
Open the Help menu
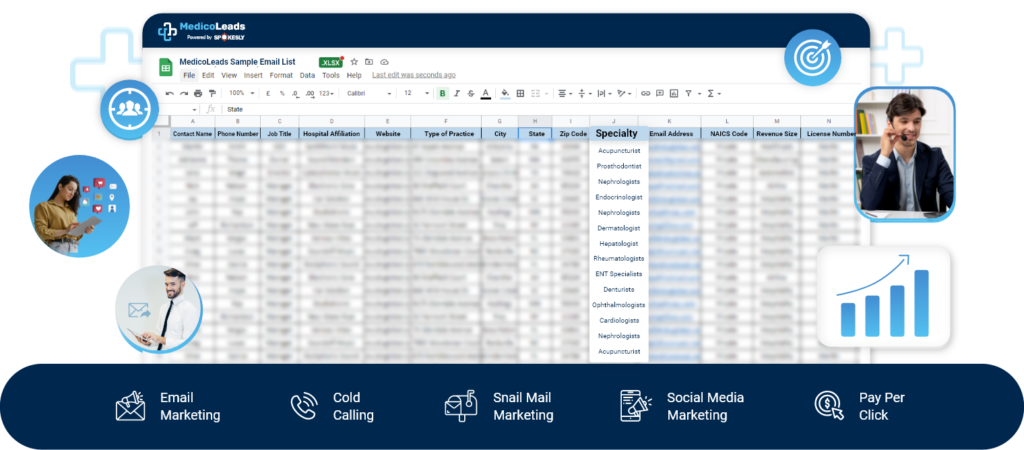(354, 75)
